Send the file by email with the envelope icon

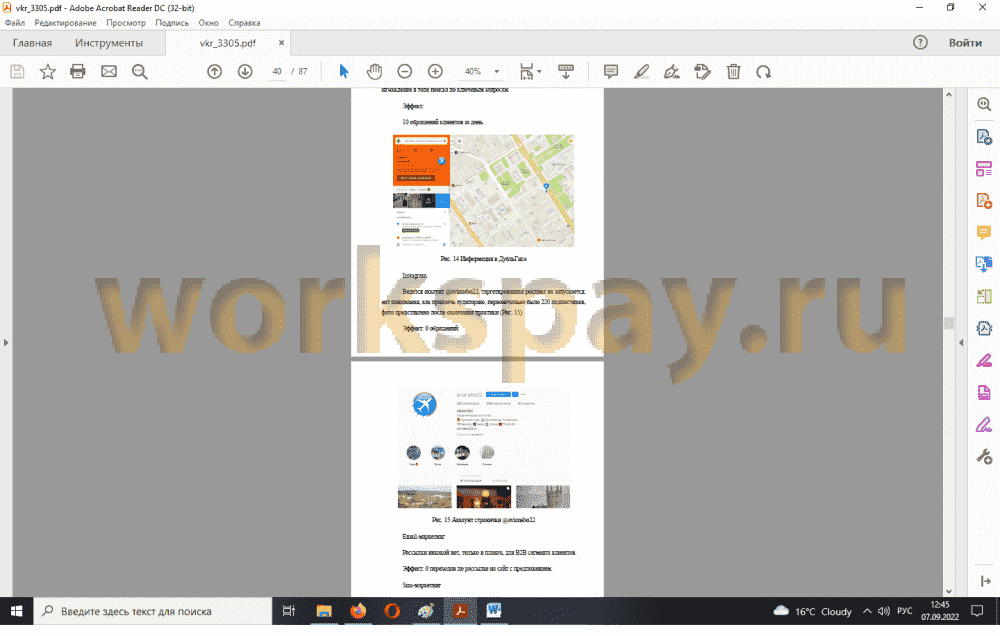point(109,71)
